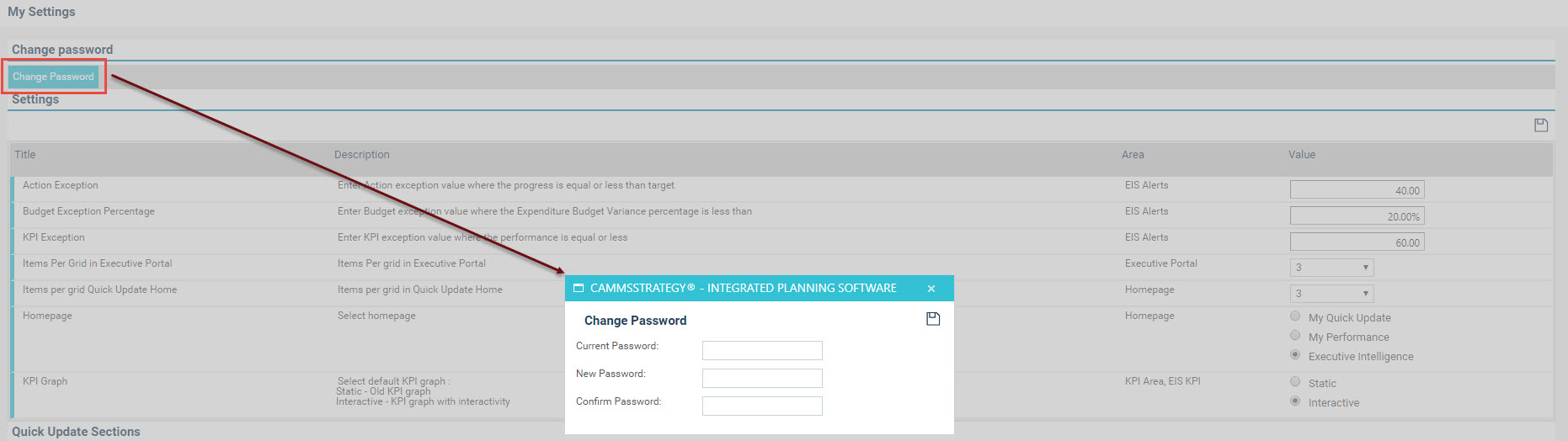This screenshot has height=441, width=1568.
Task: Save settings using the grid save icon
Action: point(1541,125)
